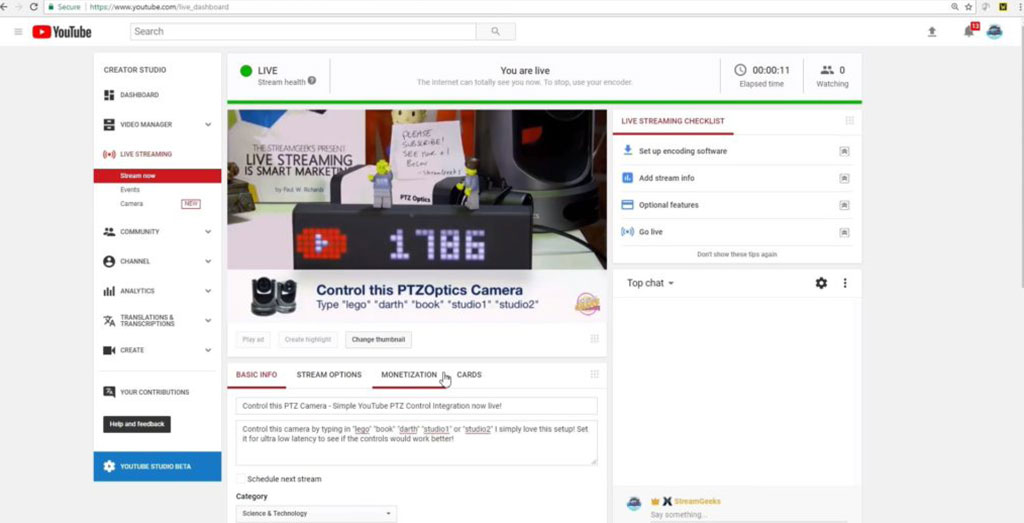Click the YouTube Studio Beta gear icon

[109, 466]
